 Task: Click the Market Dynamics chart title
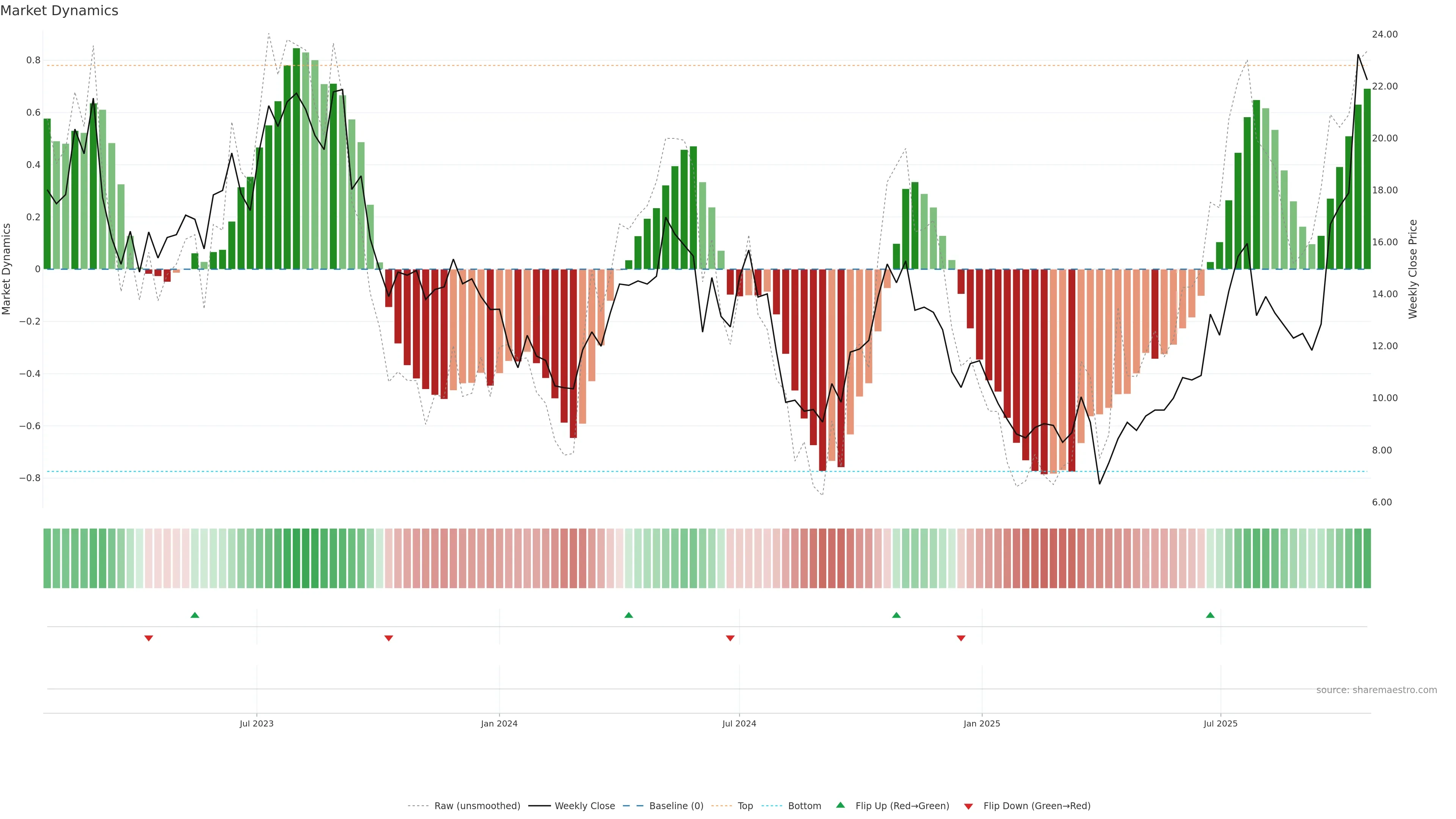tap(60, 11)
